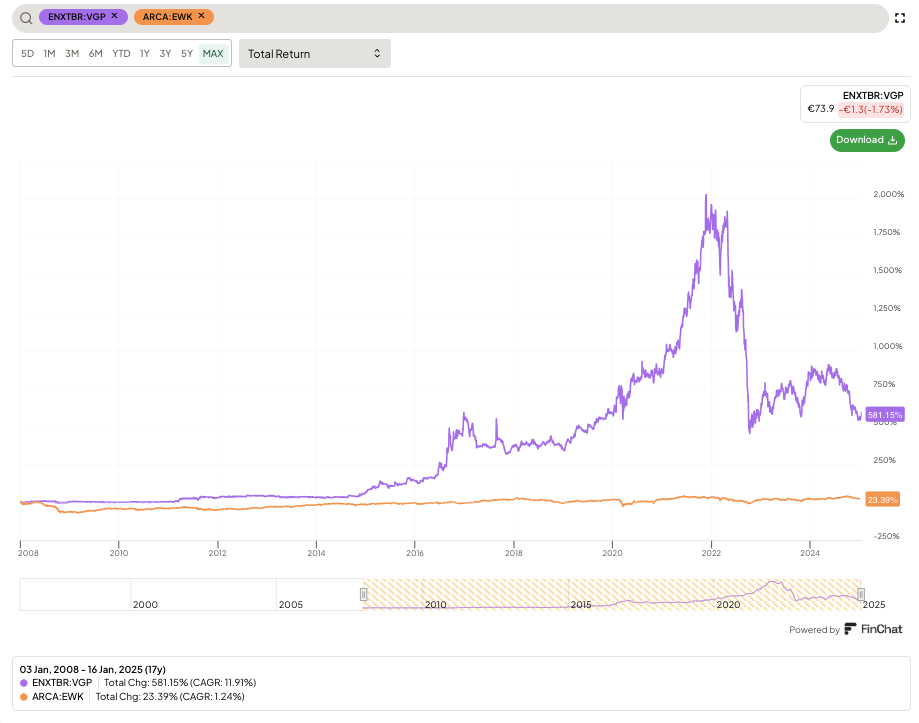Select the 6M time range
Viewport: 919px width, 723px height.
[96, 53]
